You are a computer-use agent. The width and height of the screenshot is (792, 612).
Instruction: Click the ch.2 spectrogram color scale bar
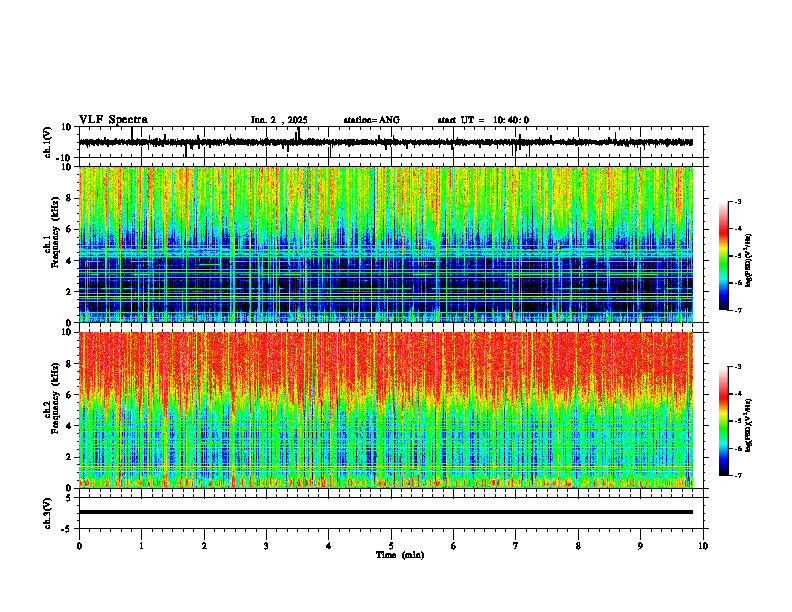[724, 421]
